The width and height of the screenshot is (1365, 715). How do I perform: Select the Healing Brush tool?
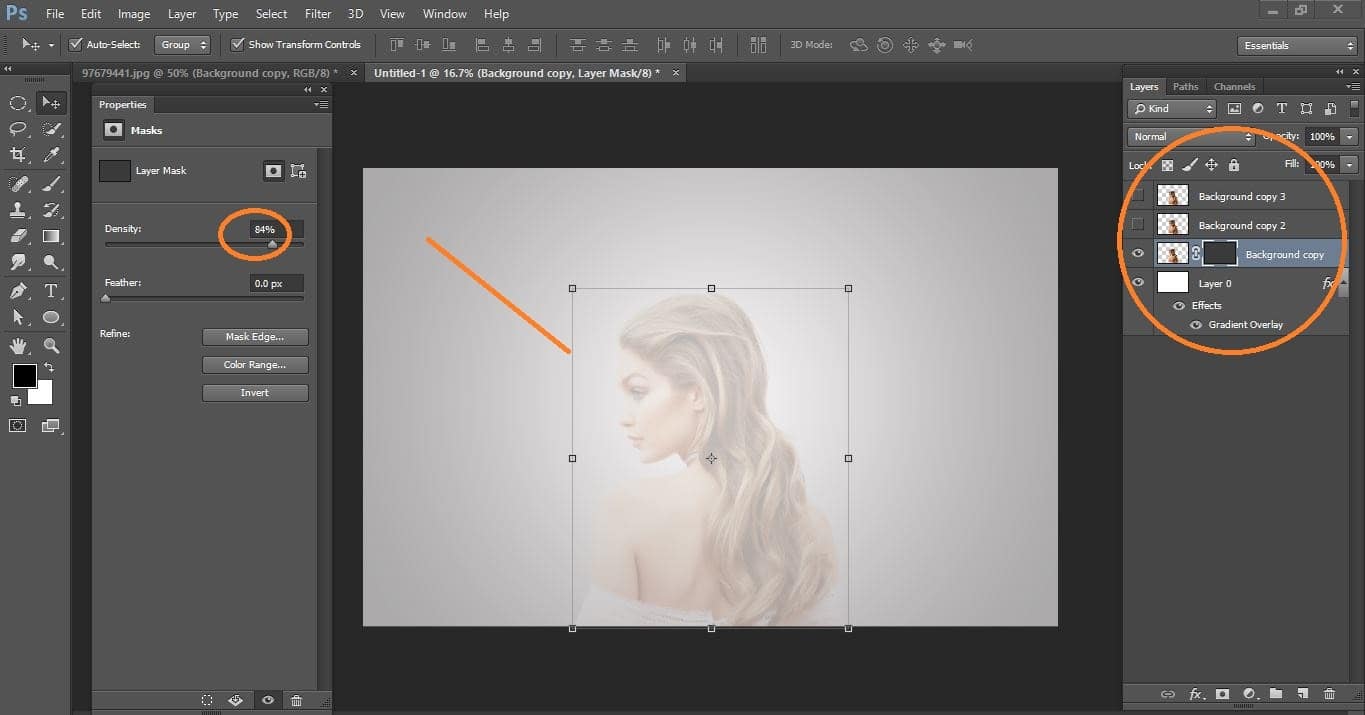(17, 183)
